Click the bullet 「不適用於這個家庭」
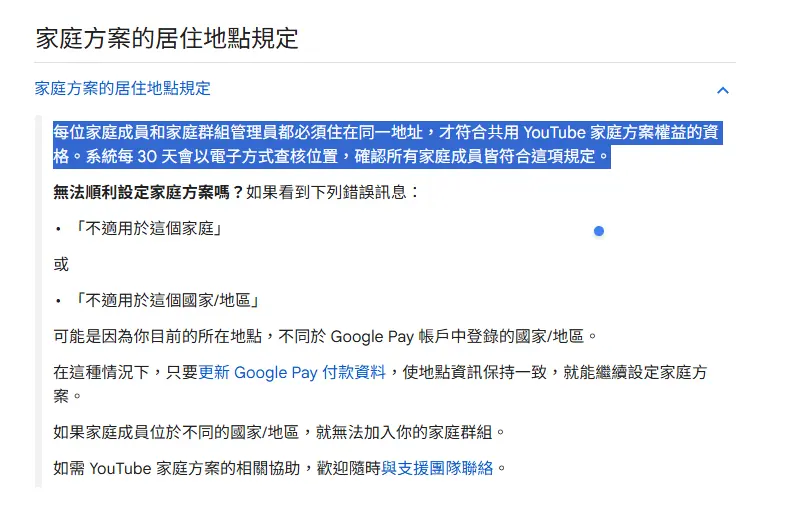Screen dimensions: 785x507 (x=147, y=229)
